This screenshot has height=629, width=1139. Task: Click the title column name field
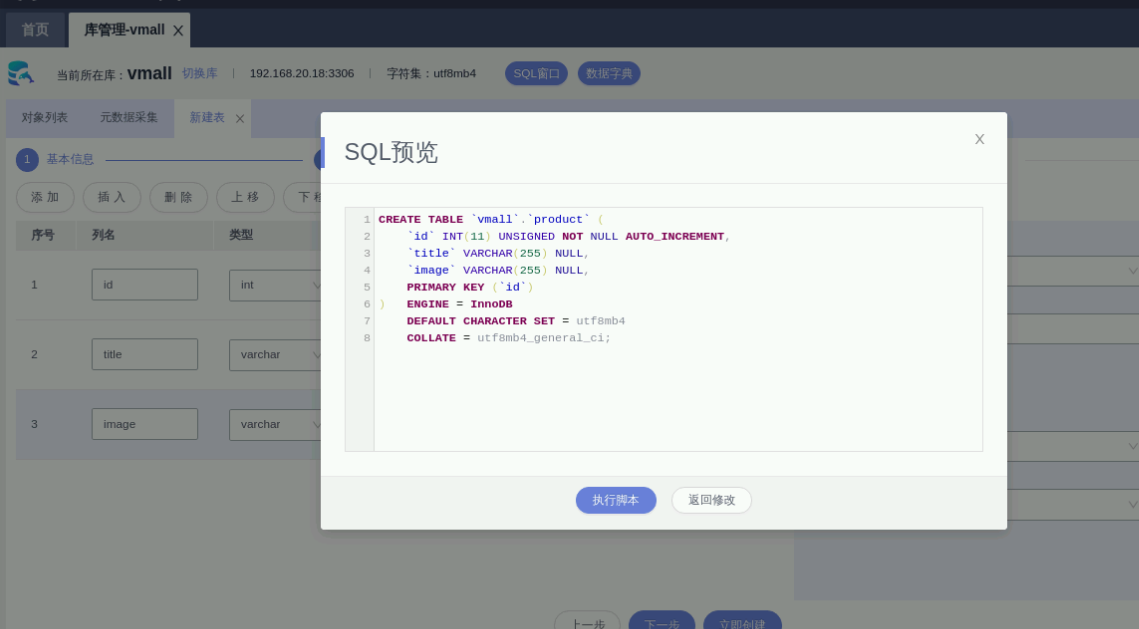(145, 354)
